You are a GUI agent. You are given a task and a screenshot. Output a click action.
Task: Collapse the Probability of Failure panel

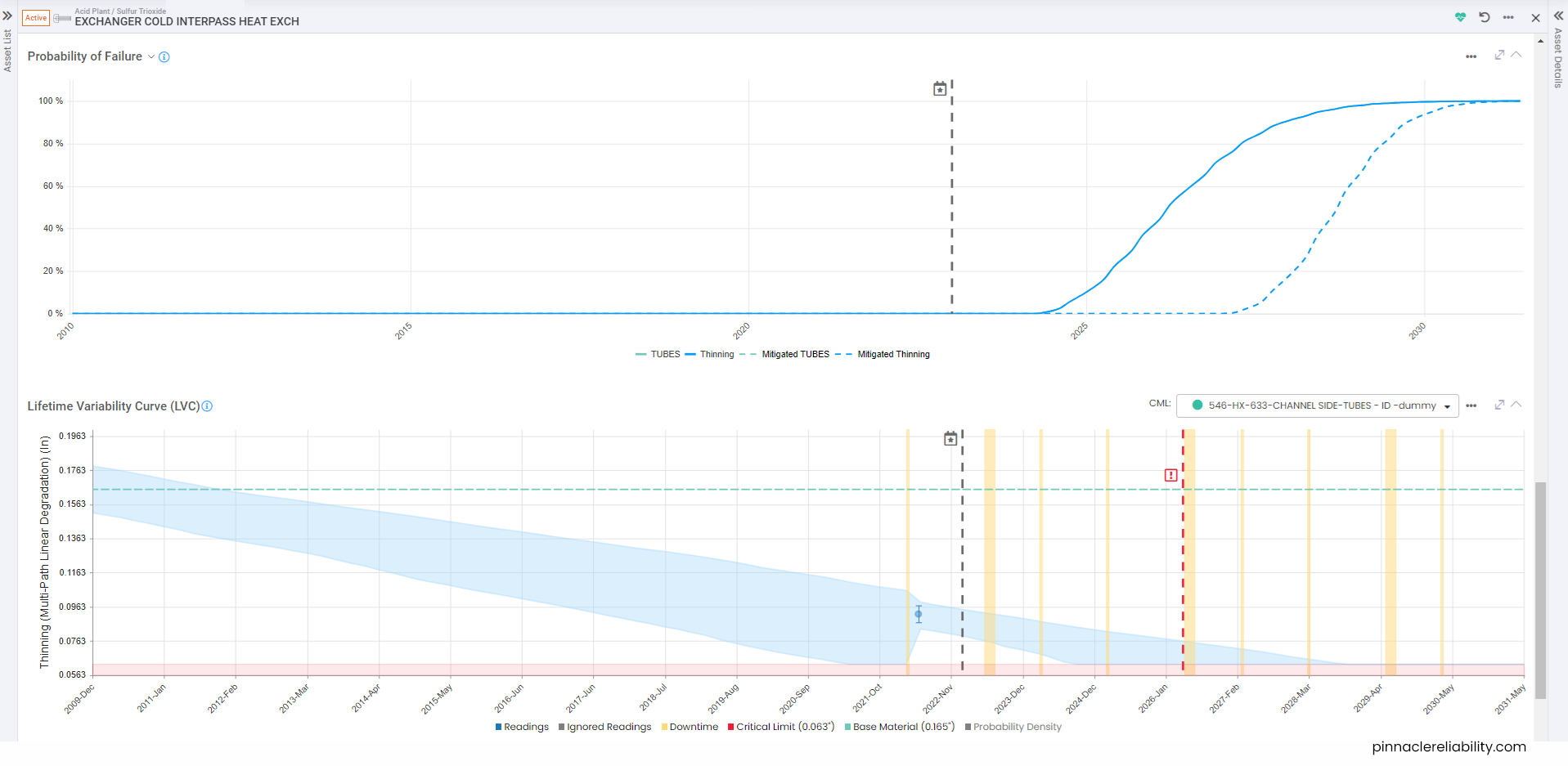click(1516, 55)
